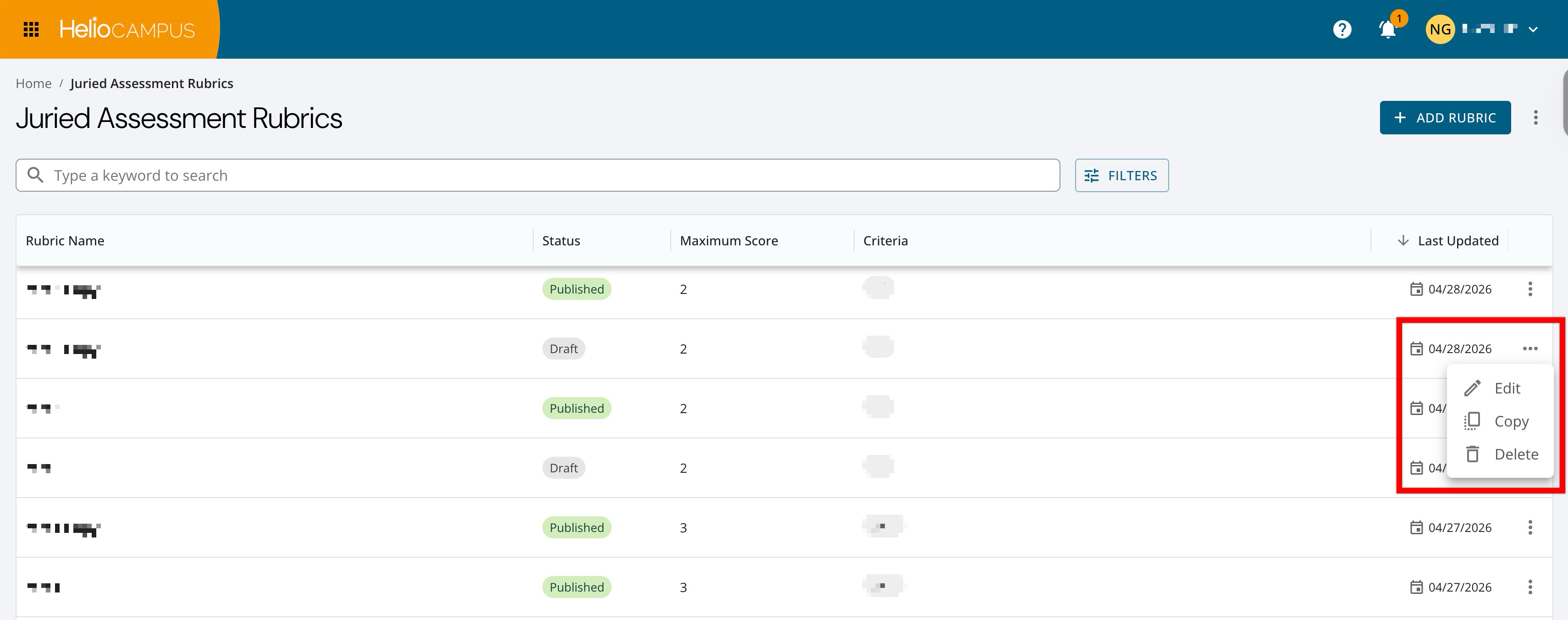
Task: Click the sixth row's 04/27/2026 date
Action: coord(1460,587)
